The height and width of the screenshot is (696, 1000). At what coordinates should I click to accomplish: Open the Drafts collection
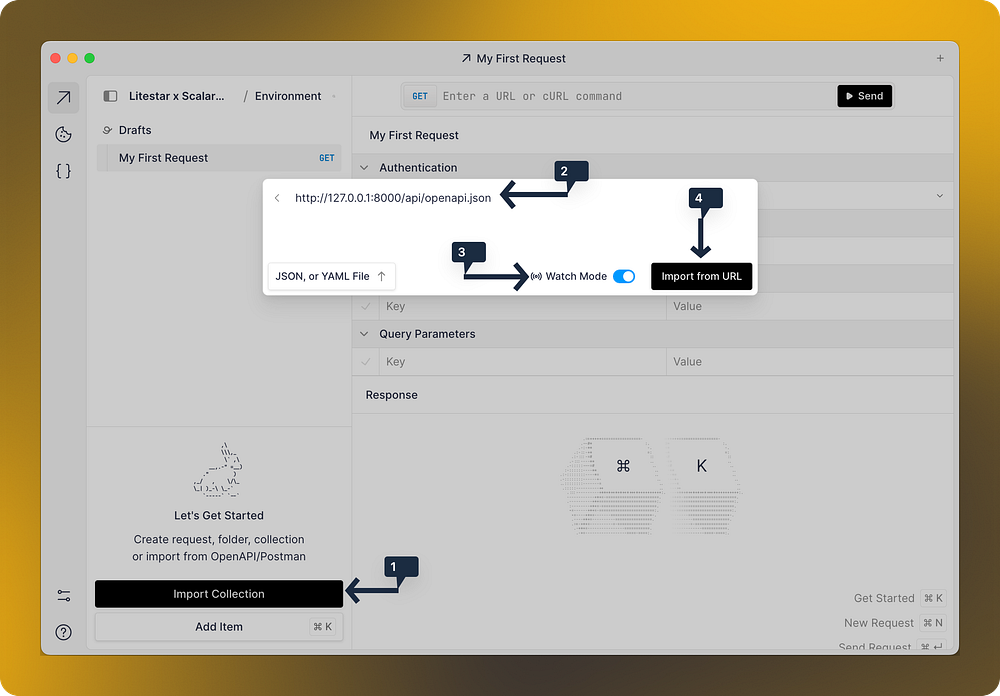pyautogui.click(x=135, y=130)
